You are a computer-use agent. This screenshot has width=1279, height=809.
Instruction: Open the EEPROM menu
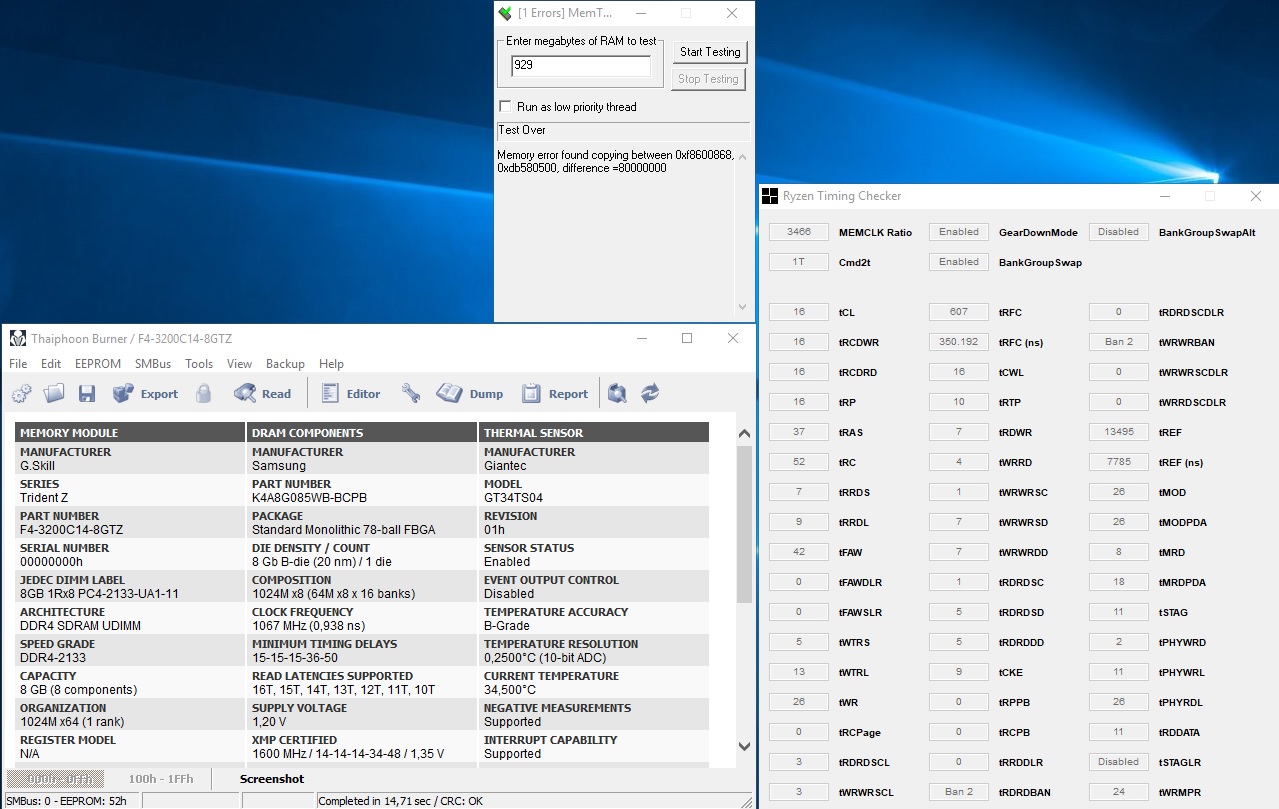coord(98,364)
